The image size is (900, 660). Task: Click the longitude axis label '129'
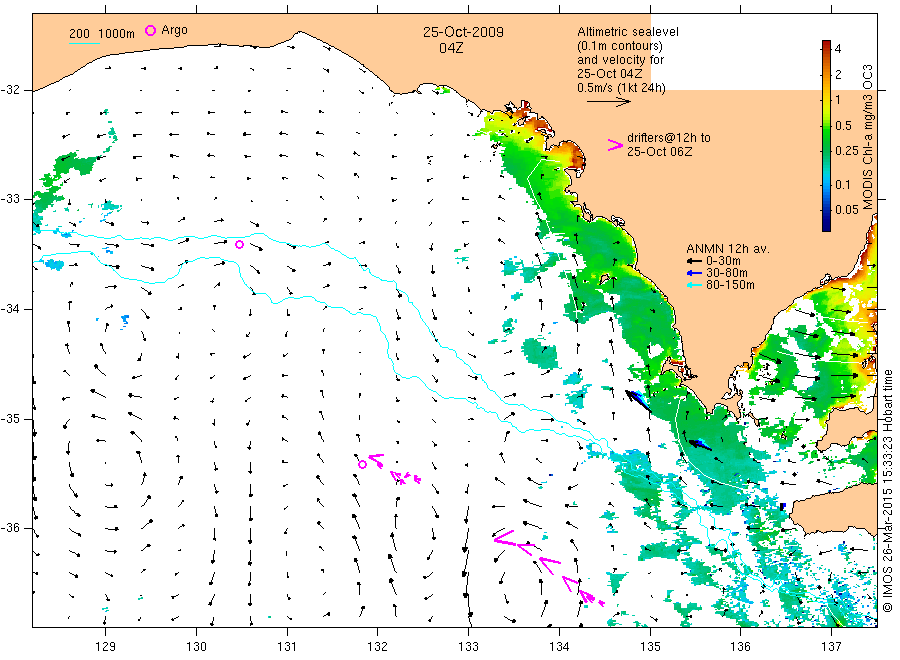click(106, 647)
